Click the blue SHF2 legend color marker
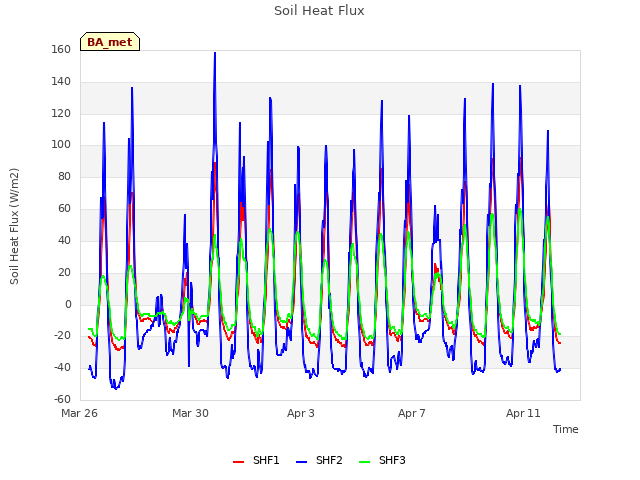 click(x=301, y=462)
